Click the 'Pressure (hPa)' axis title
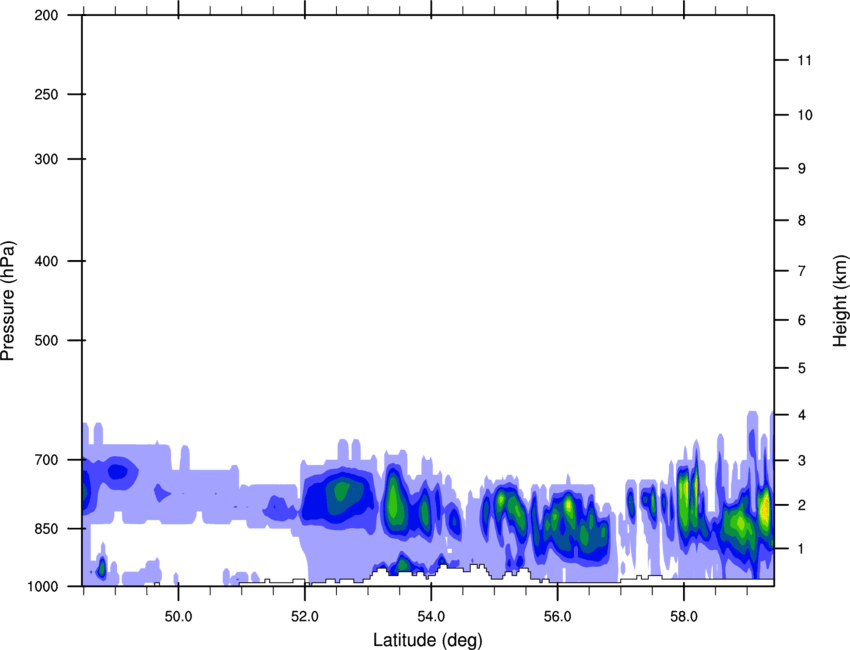Viewport: 850px width, 650px height. click(8, 301)
